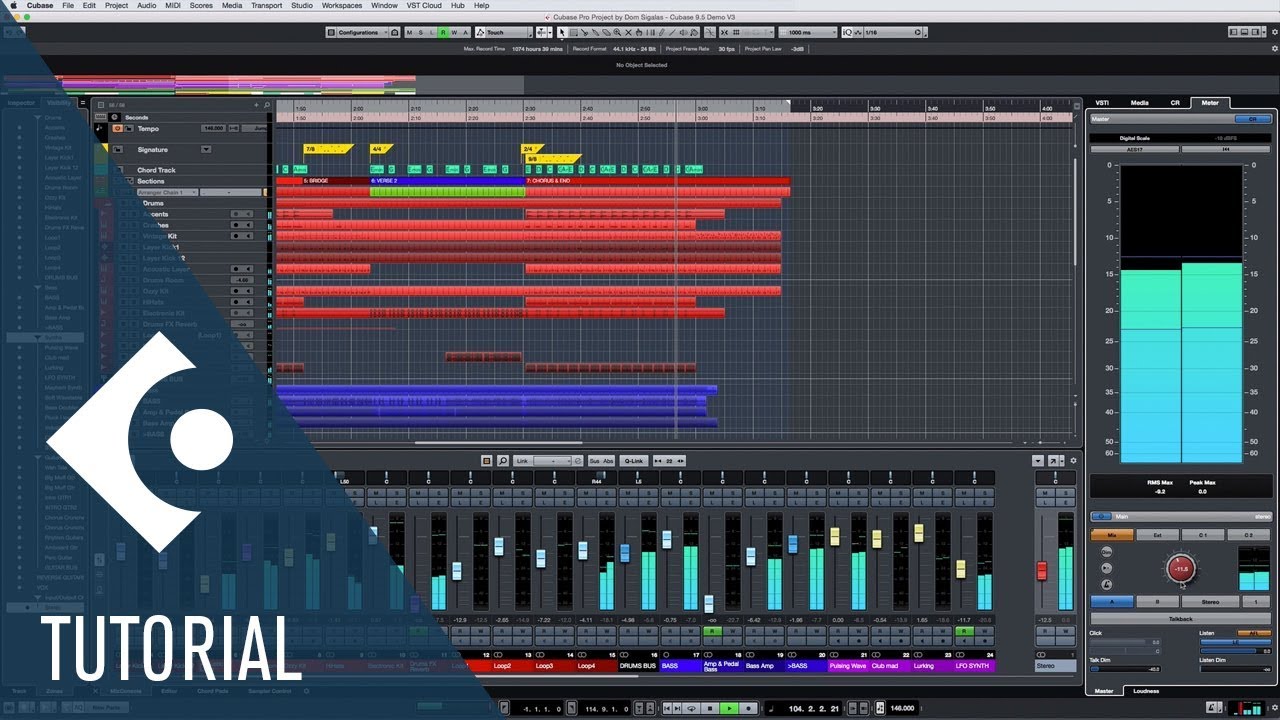Select monitor B in Control Room
Screen dimensions: 1280x720
tap(1157, 602)
